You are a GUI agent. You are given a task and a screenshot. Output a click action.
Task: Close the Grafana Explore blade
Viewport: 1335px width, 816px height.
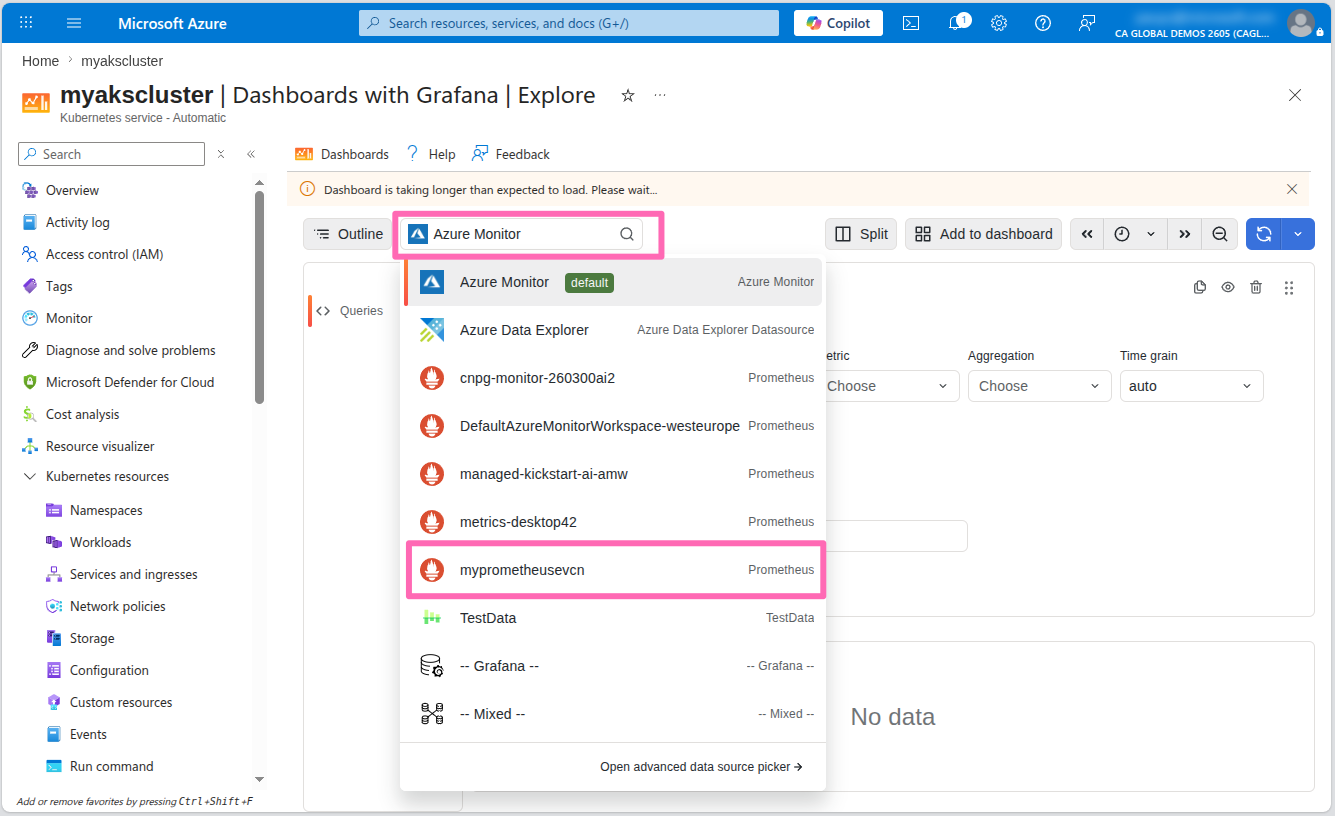click(x=1295, y=95)
